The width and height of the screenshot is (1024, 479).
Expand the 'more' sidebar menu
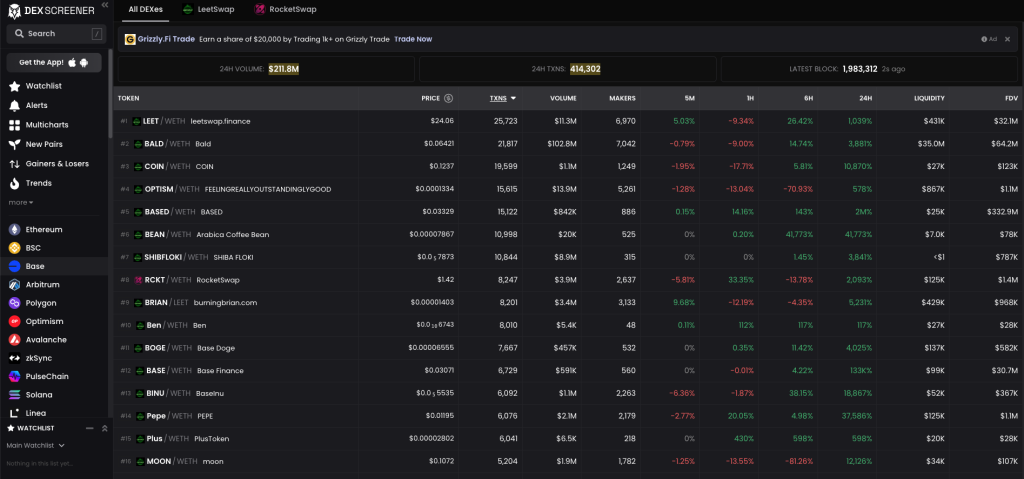pos(21,203)
